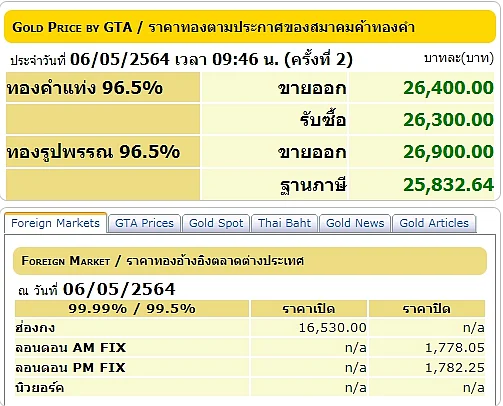
Task: Open the Gold Articles tab
Action: [434, 223]
